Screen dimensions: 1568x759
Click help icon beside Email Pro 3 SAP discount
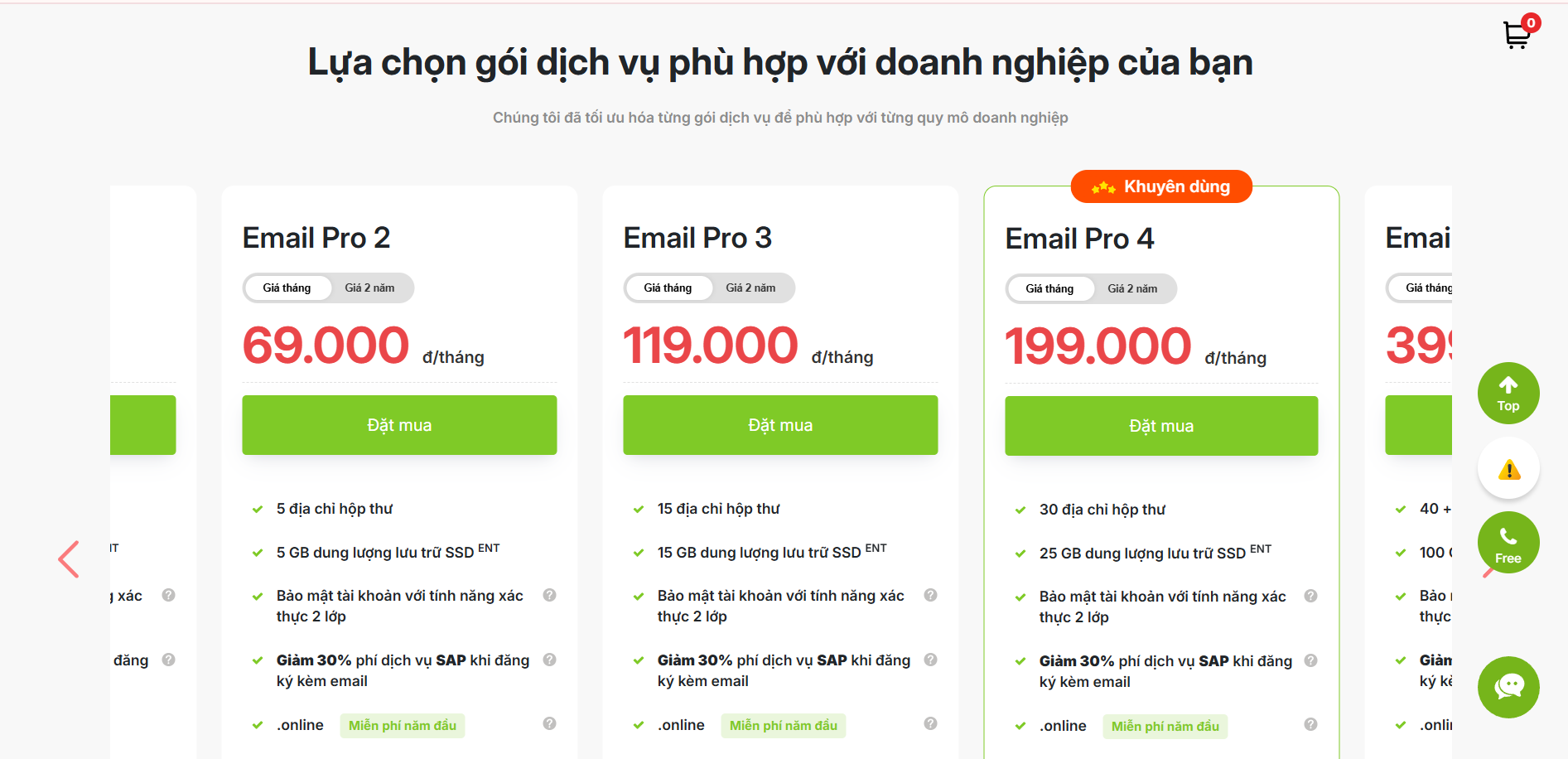(930, 660)
